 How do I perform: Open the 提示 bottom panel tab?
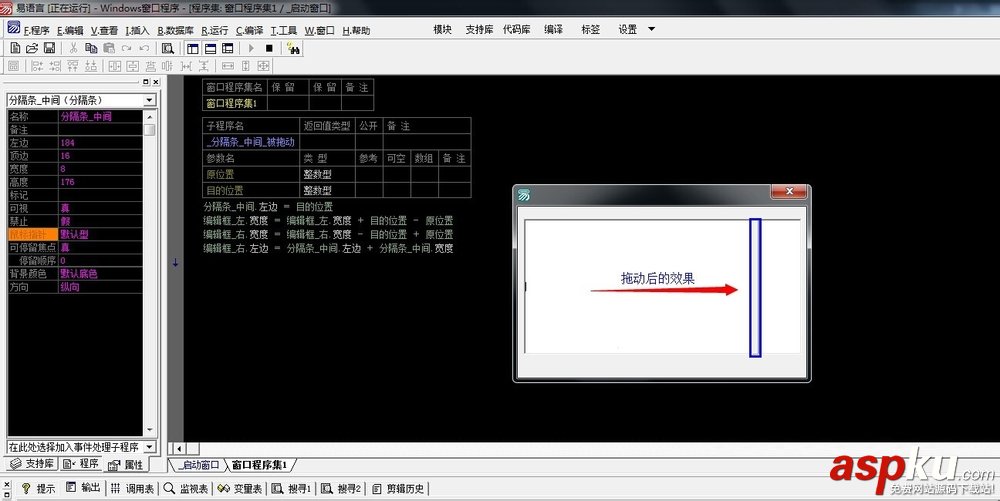pyautogui.click(x=38, y=488)
